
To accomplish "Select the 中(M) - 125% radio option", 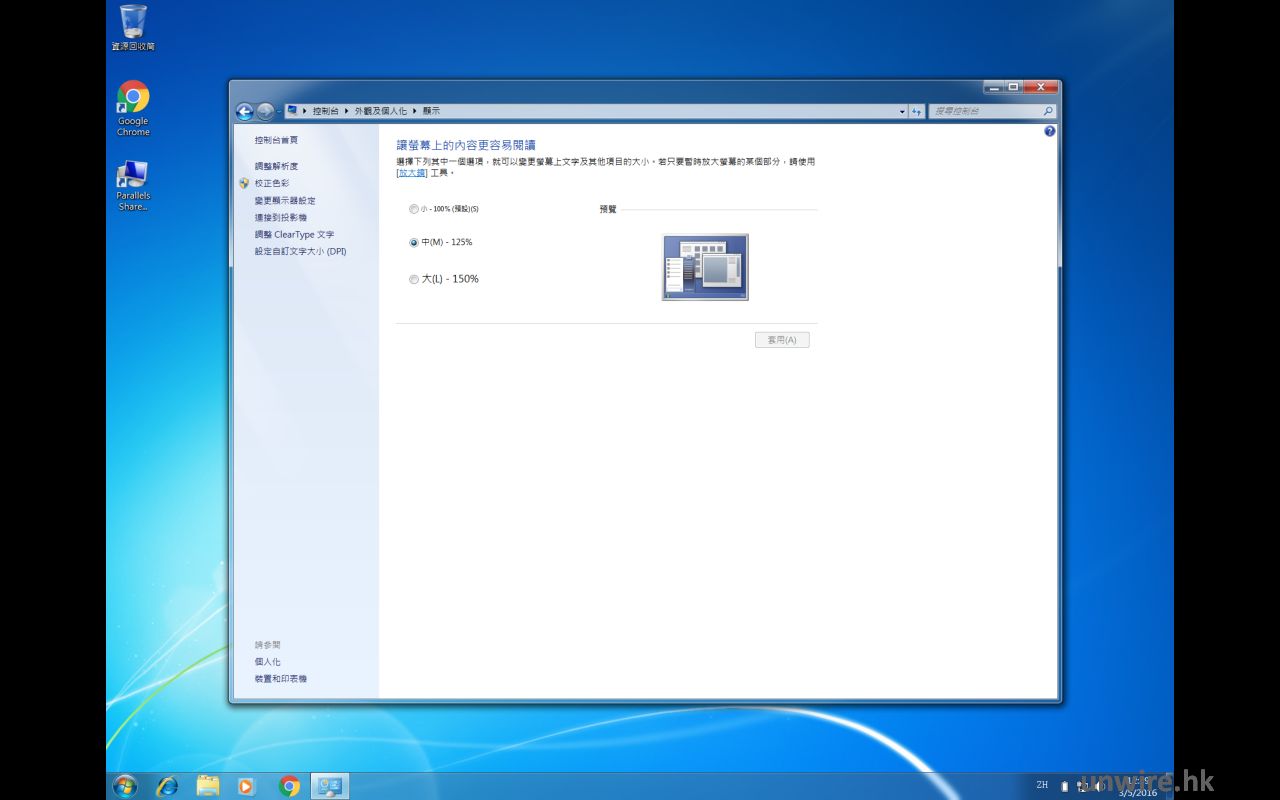I will point(414,243).
